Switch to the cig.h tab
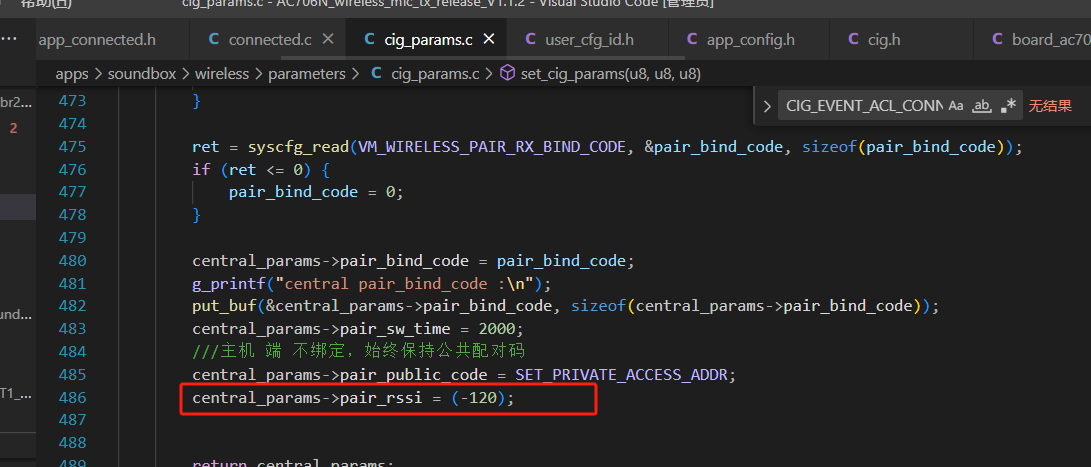The image size is (1091, 467). [x=884, y=40]
